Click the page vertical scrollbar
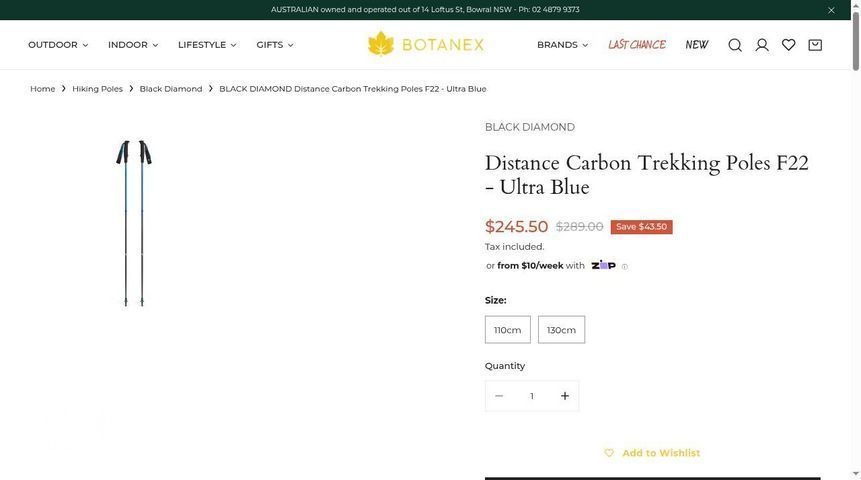Screen dimensions: 861x480 click(856, 41)
